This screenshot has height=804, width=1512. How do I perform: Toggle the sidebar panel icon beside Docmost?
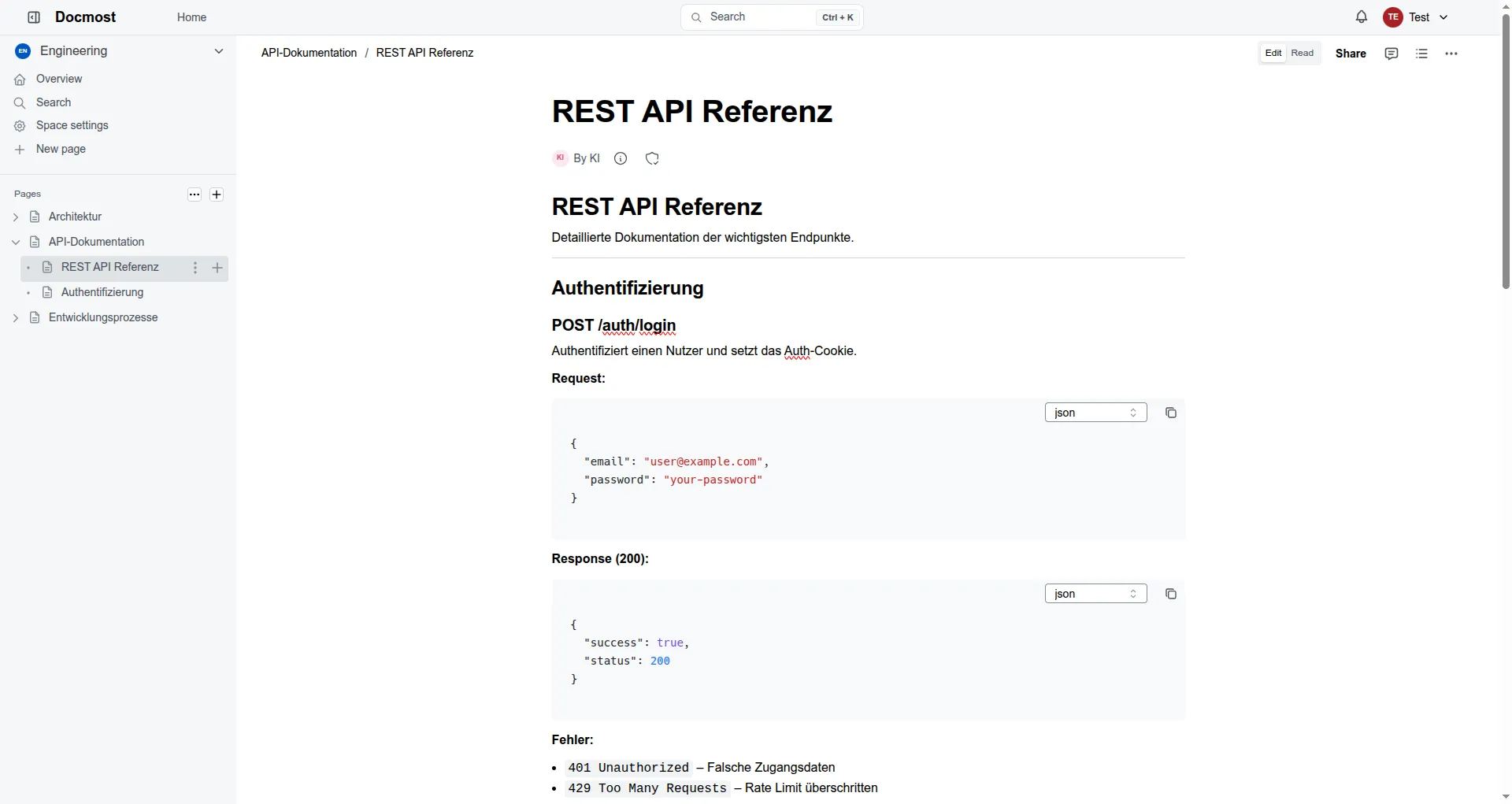pos(34,17)
